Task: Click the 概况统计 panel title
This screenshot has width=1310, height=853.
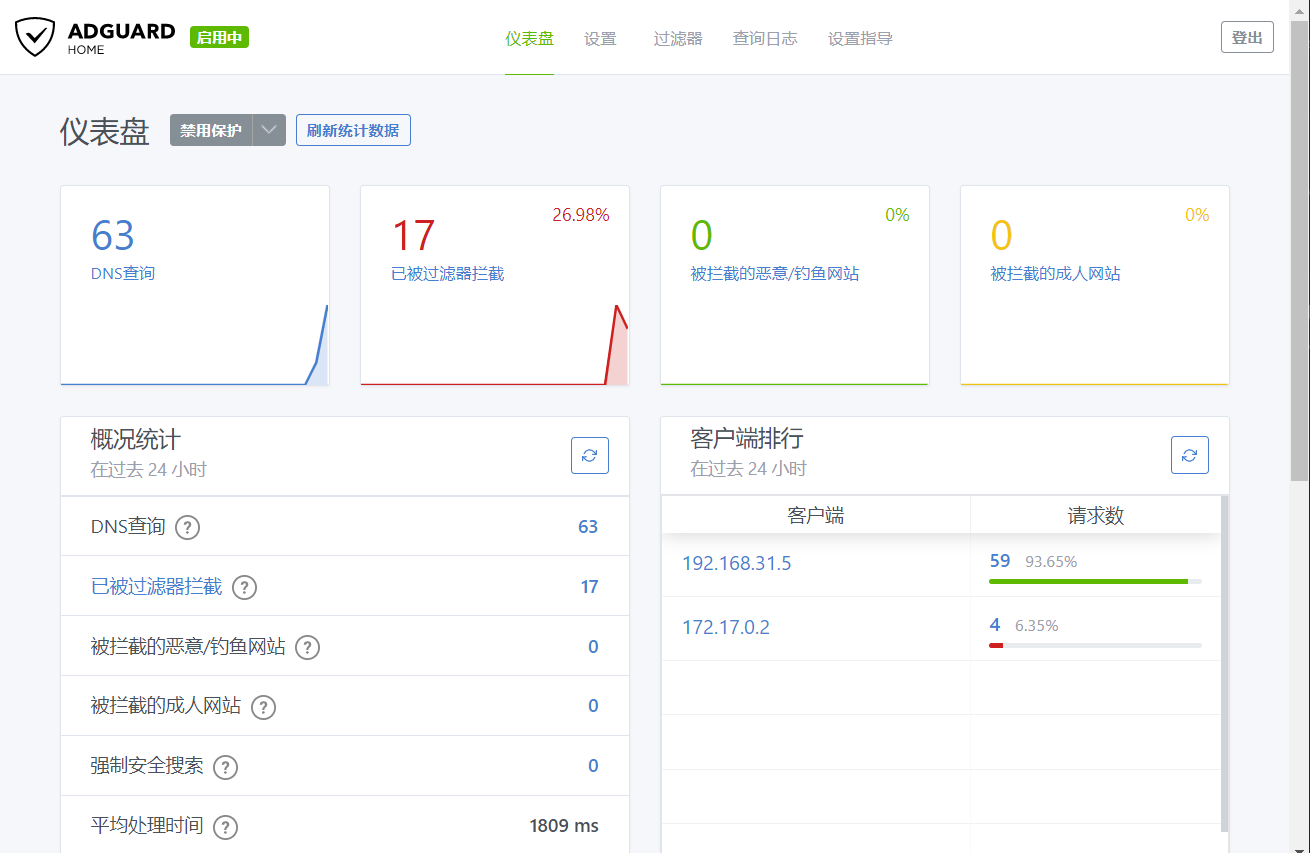Action: click(x=136, y=439)
